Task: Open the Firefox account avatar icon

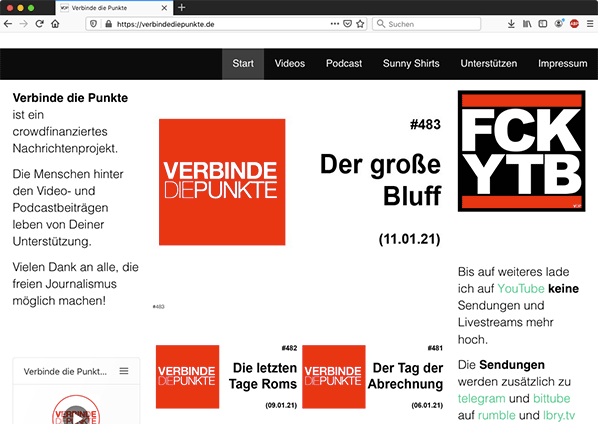Action: coord(559,24)
